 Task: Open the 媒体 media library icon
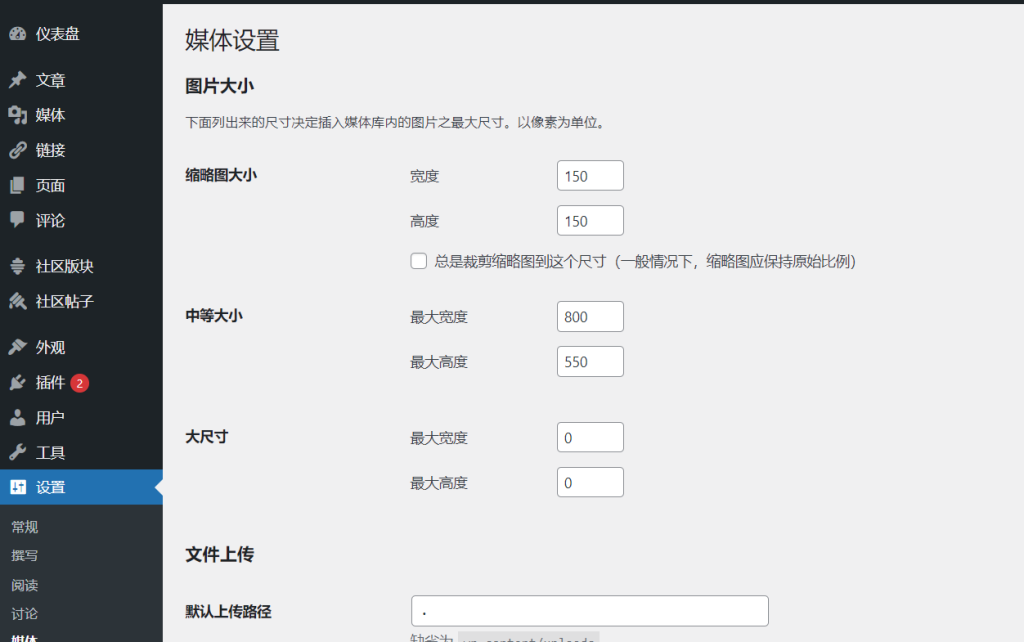coord(17,115)
